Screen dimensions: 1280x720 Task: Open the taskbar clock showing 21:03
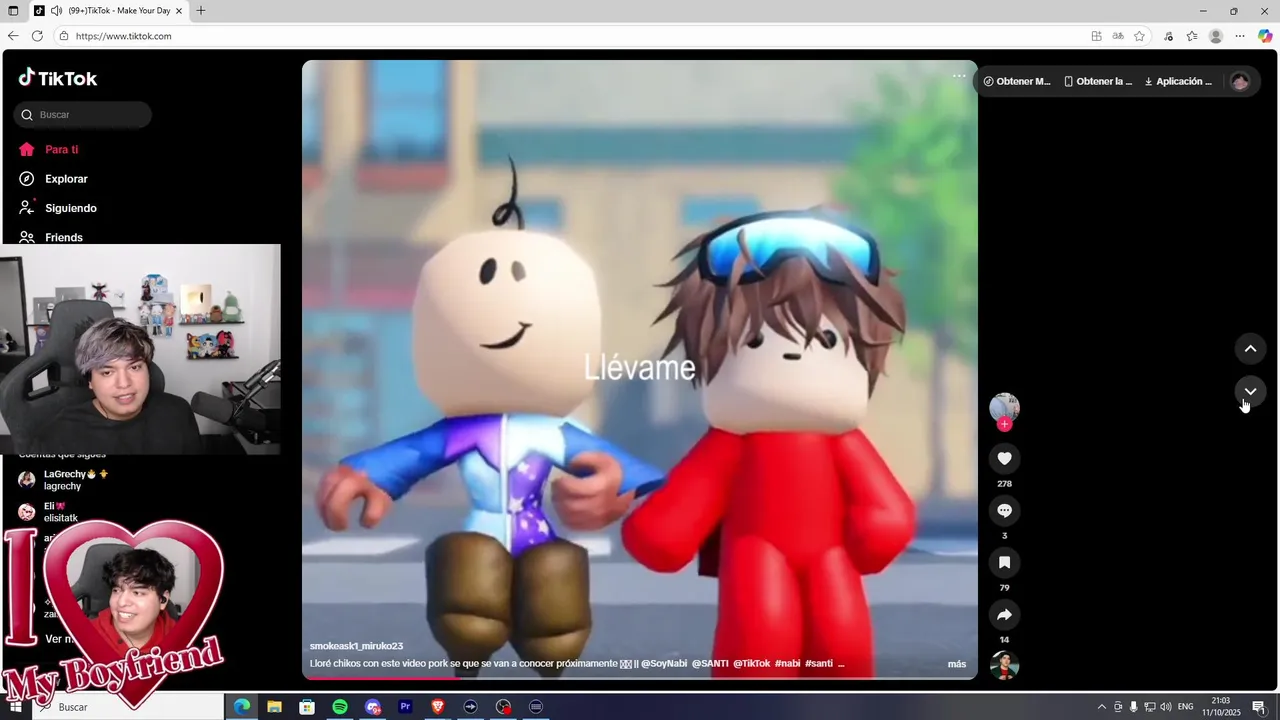pos(1221,707)
